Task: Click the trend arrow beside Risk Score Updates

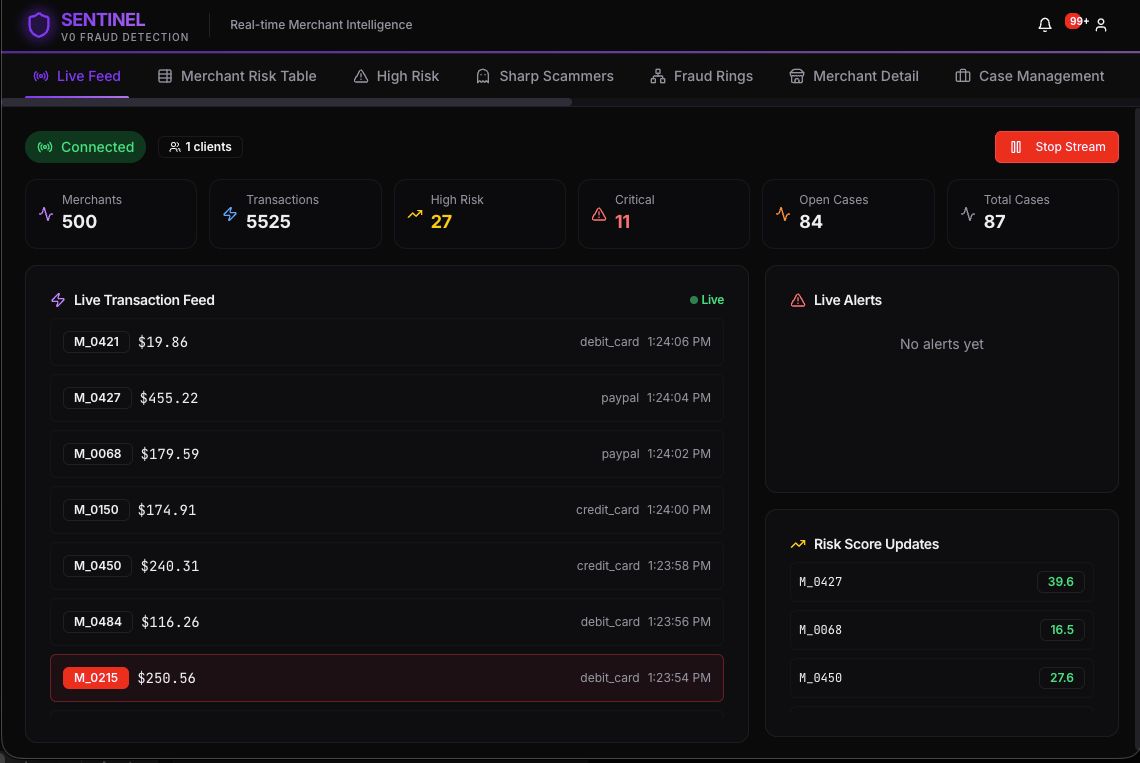Action: (798, 544)
